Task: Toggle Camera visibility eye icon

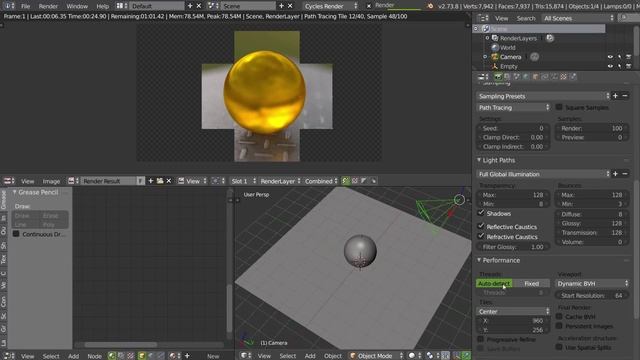Action: (x=610, y=57)
